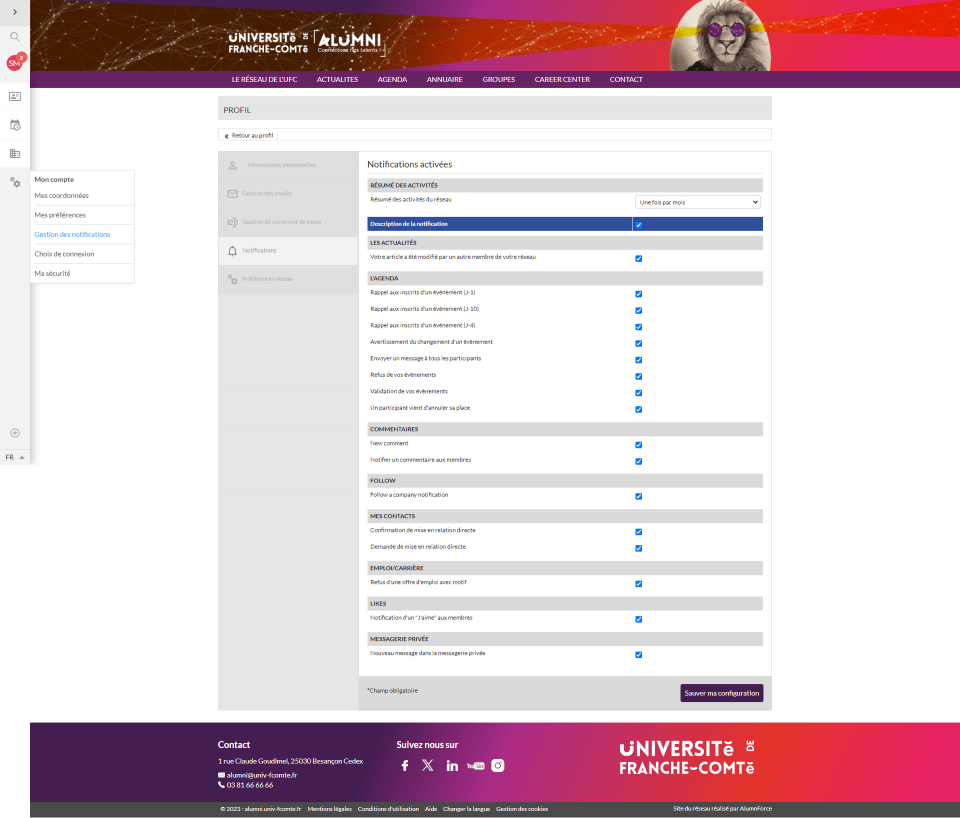960x818 pixels.
Task: Click the building icon in left sidebar
Action: [x=15, y=153]
